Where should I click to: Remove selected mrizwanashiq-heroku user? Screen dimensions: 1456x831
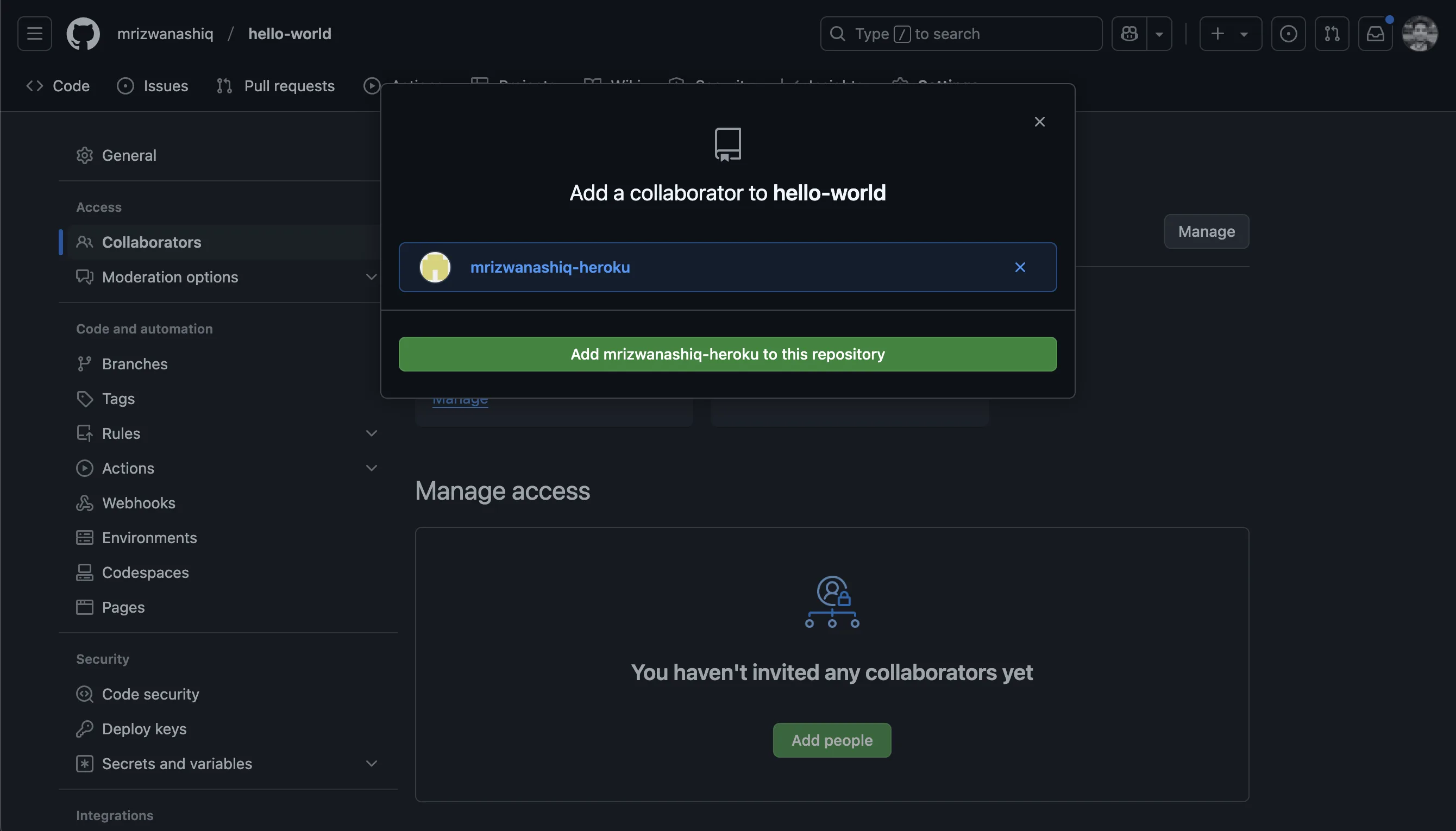click(x=1020, y=267)
